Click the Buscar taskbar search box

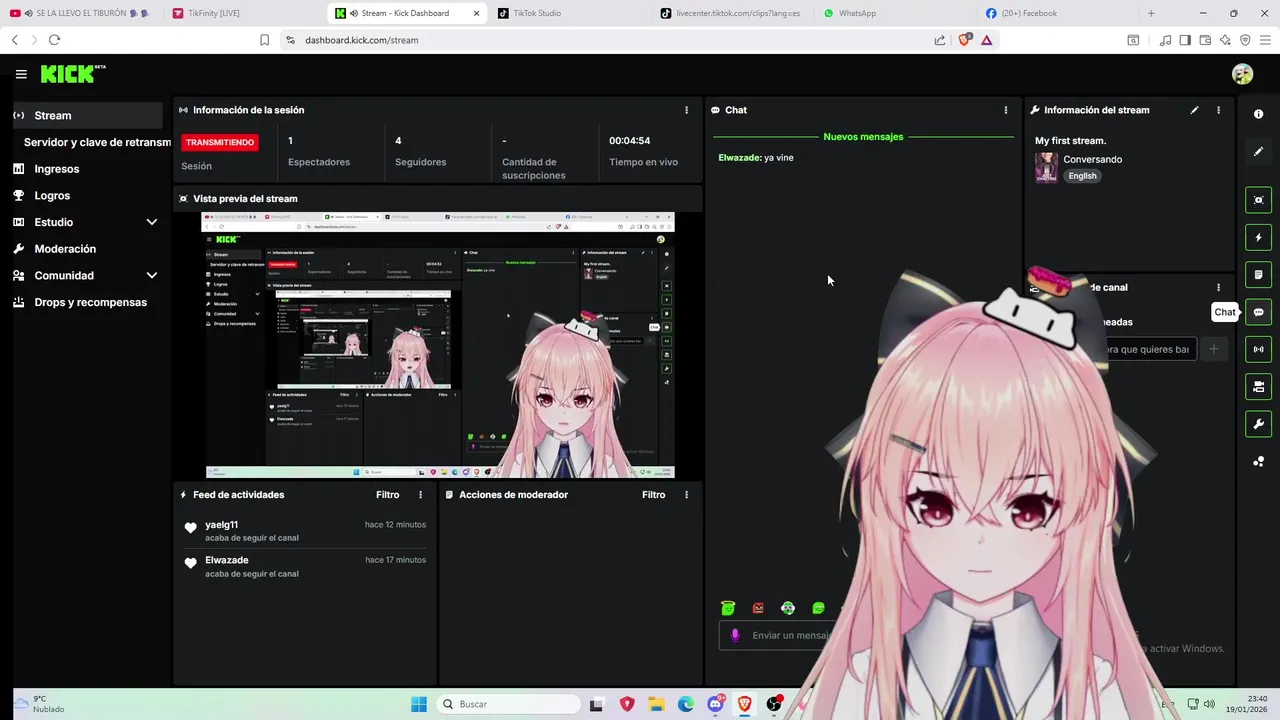click(507, 704)
